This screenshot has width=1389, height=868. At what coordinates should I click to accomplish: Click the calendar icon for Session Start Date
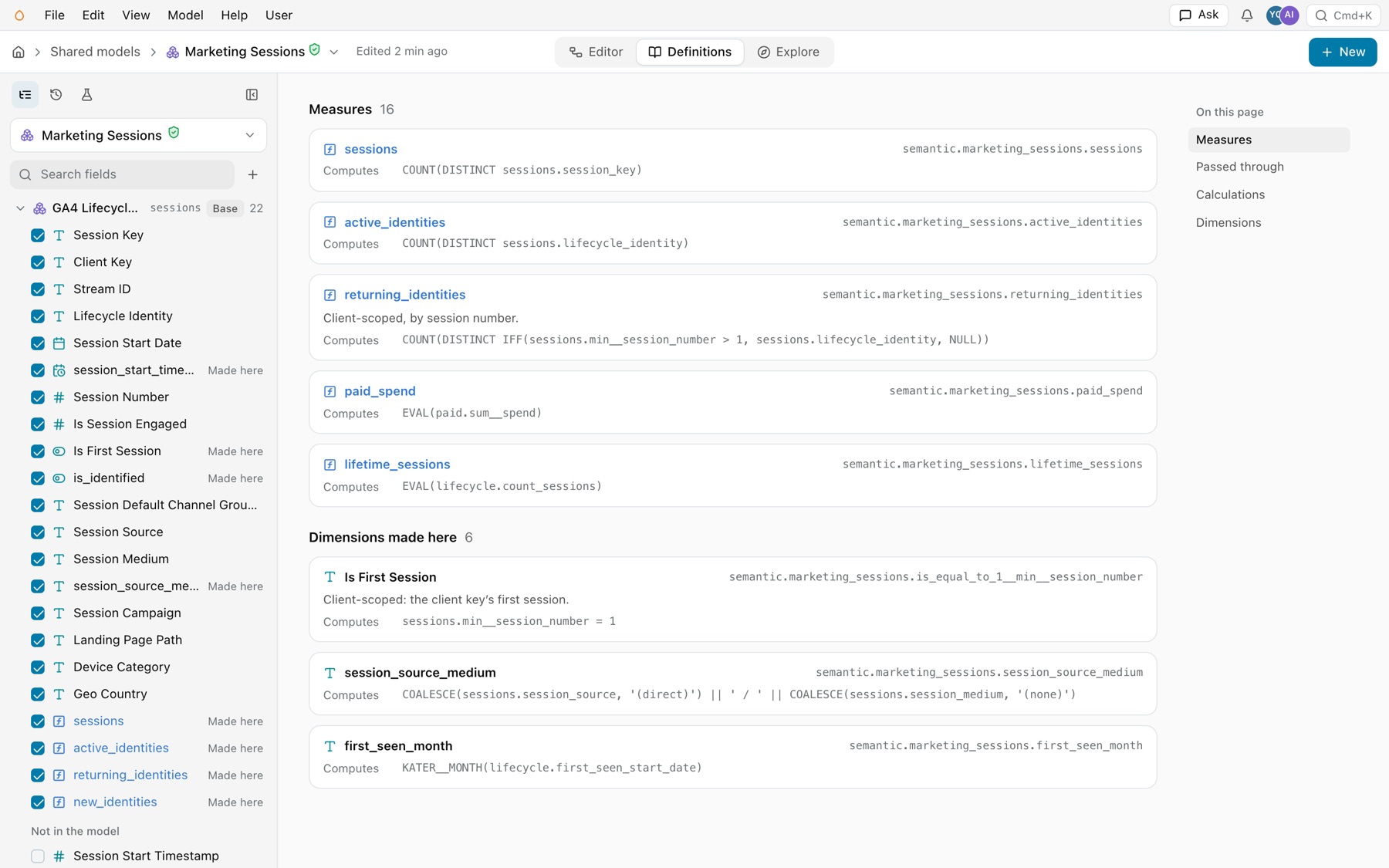coord(59,343)
